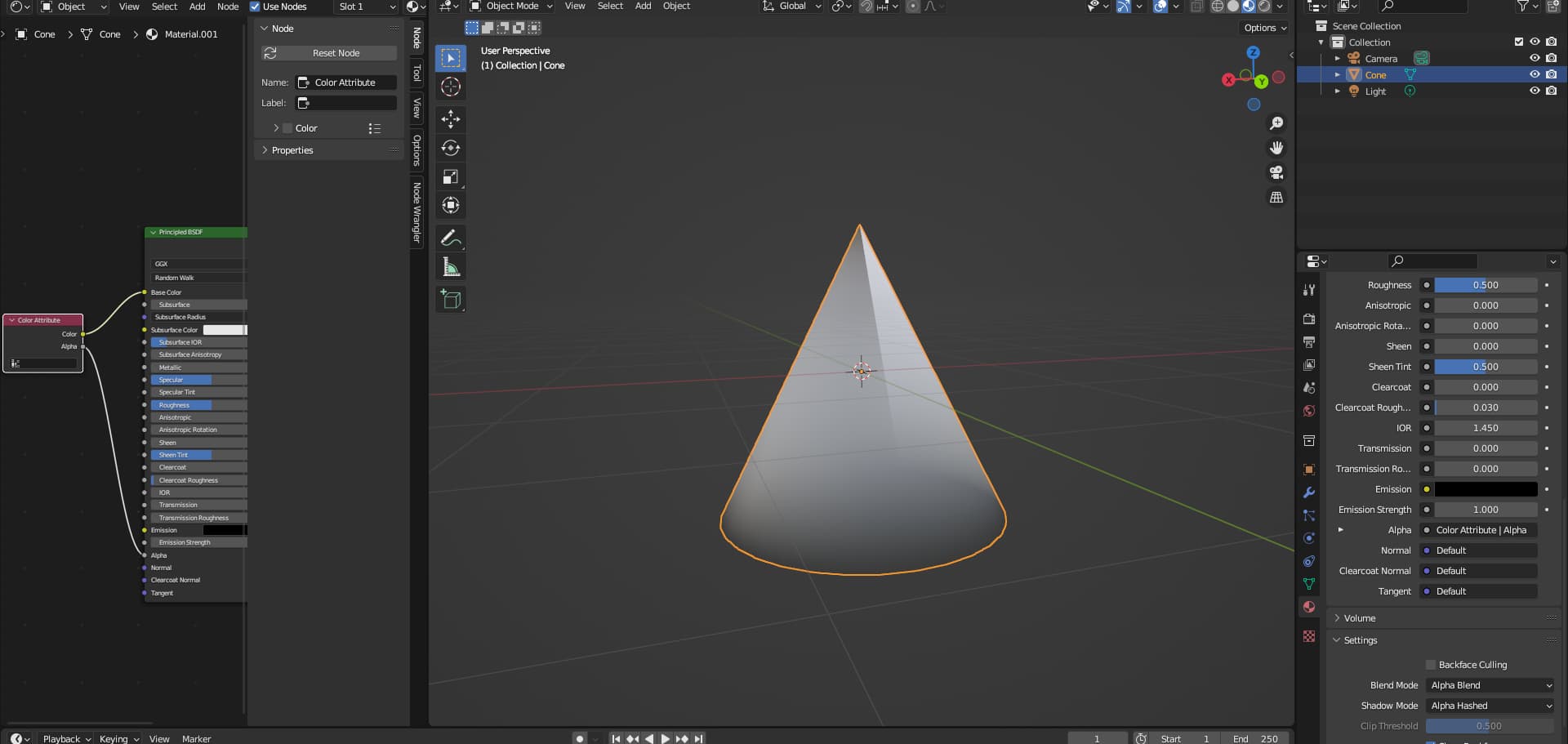Open the Options popup in the node editor header
This screenshot has height=744, width=1568.
tap(1262, 27)
